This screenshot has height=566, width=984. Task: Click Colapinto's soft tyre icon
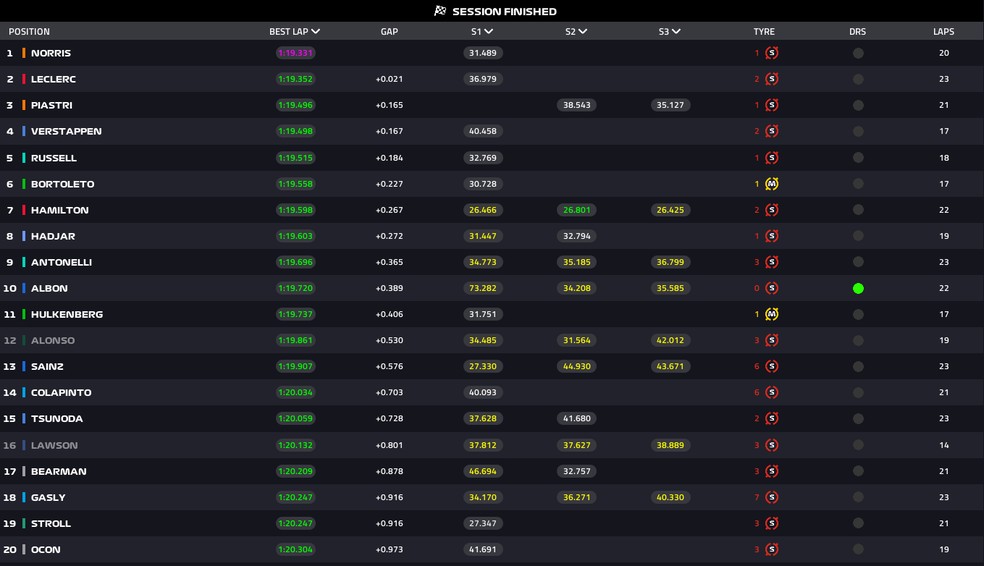pos(772,392)
